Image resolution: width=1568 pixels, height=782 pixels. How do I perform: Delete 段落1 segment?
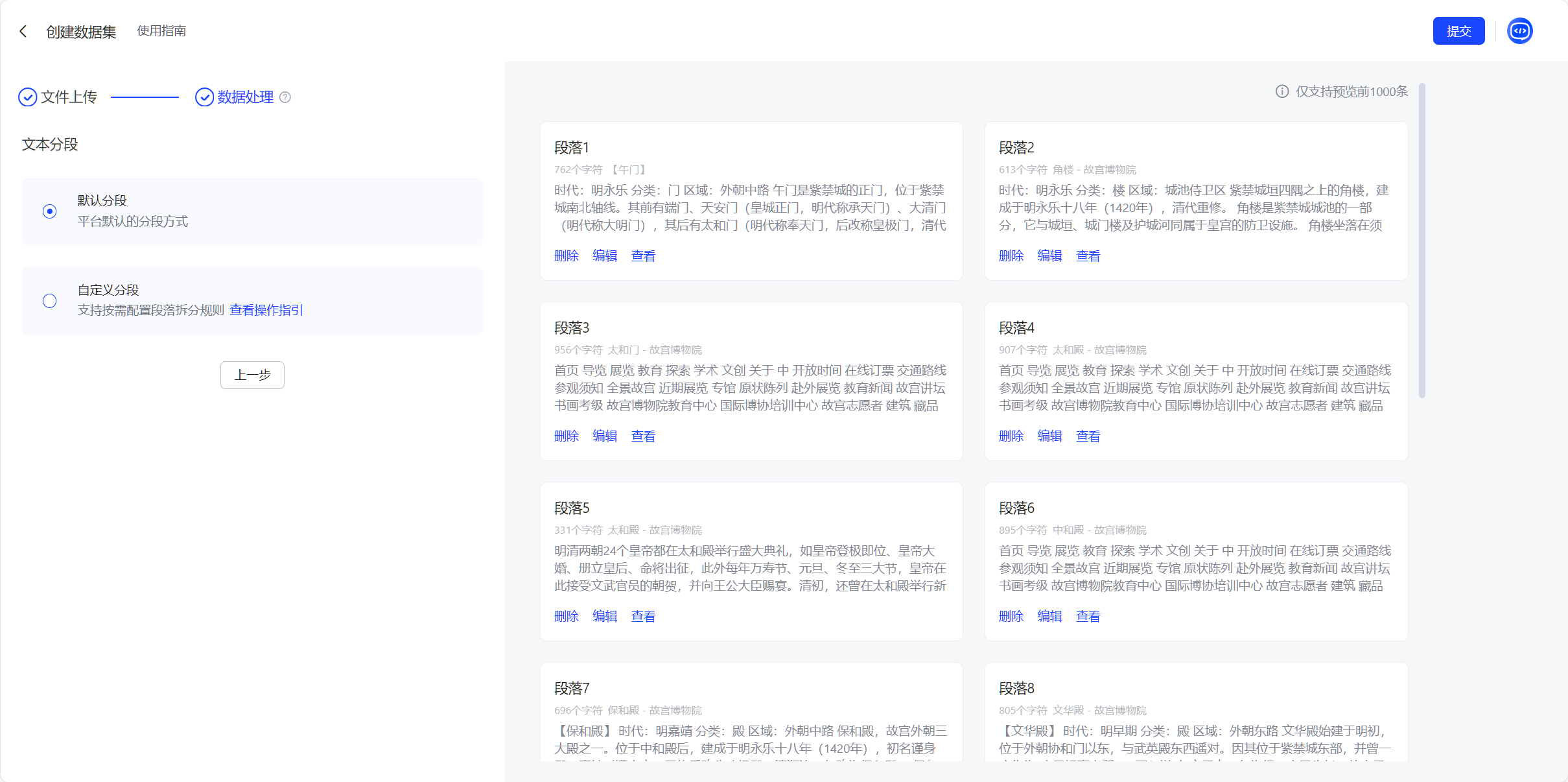click(566, 256)
